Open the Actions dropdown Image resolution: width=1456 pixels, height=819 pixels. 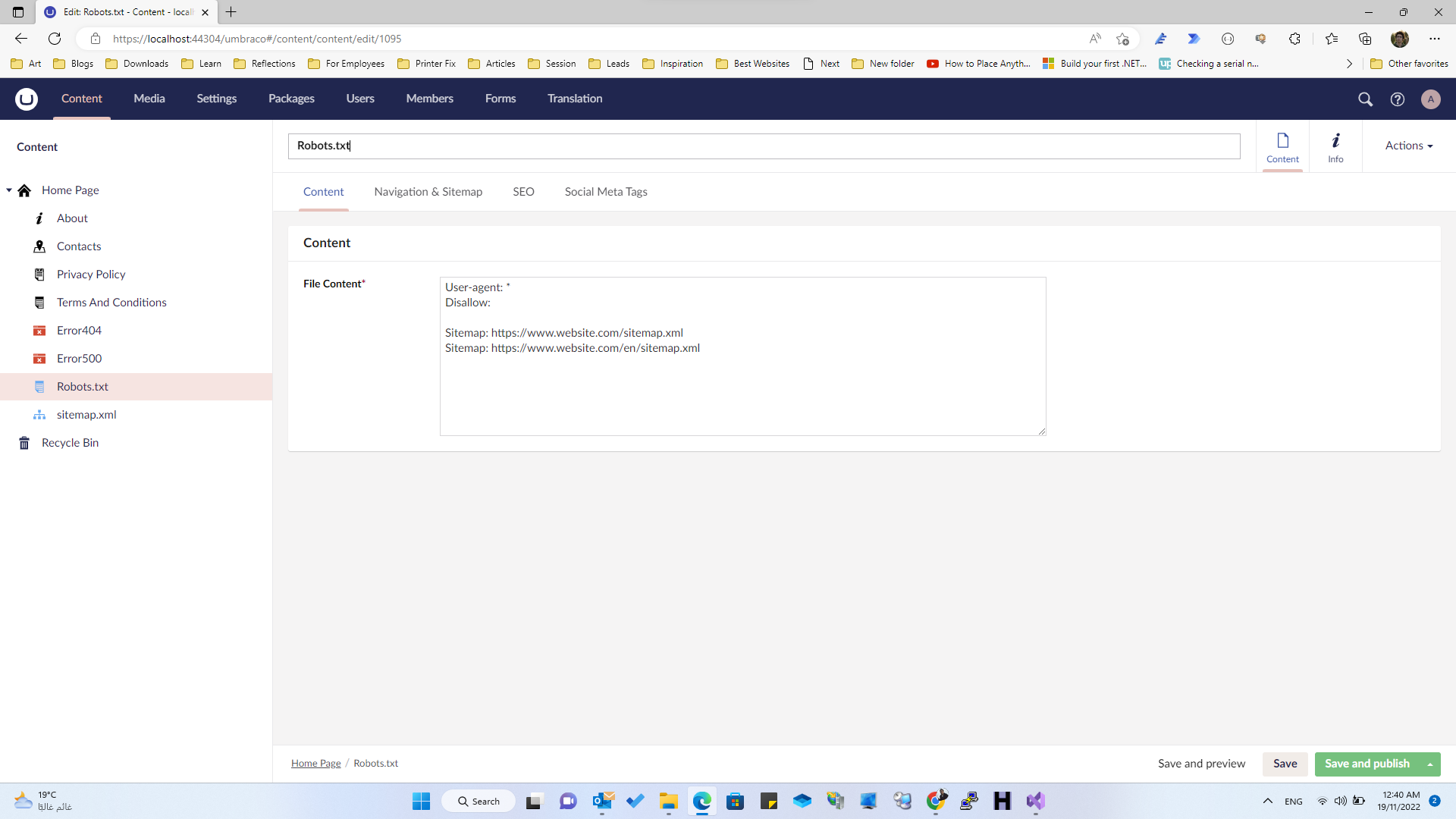(x=1408, y=146)
